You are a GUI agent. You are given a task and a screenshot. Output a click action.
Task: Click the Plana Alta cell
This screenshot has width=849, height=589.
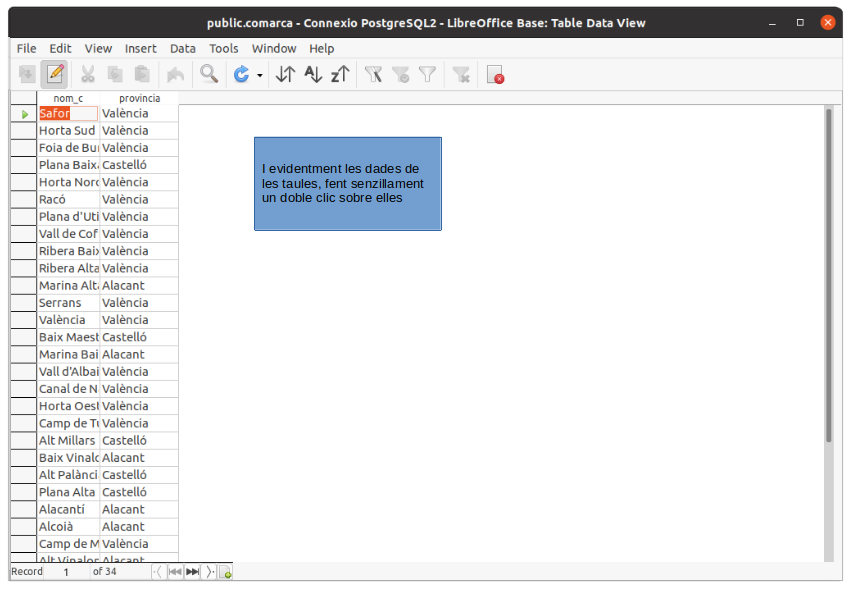click(x=68, y=492)
